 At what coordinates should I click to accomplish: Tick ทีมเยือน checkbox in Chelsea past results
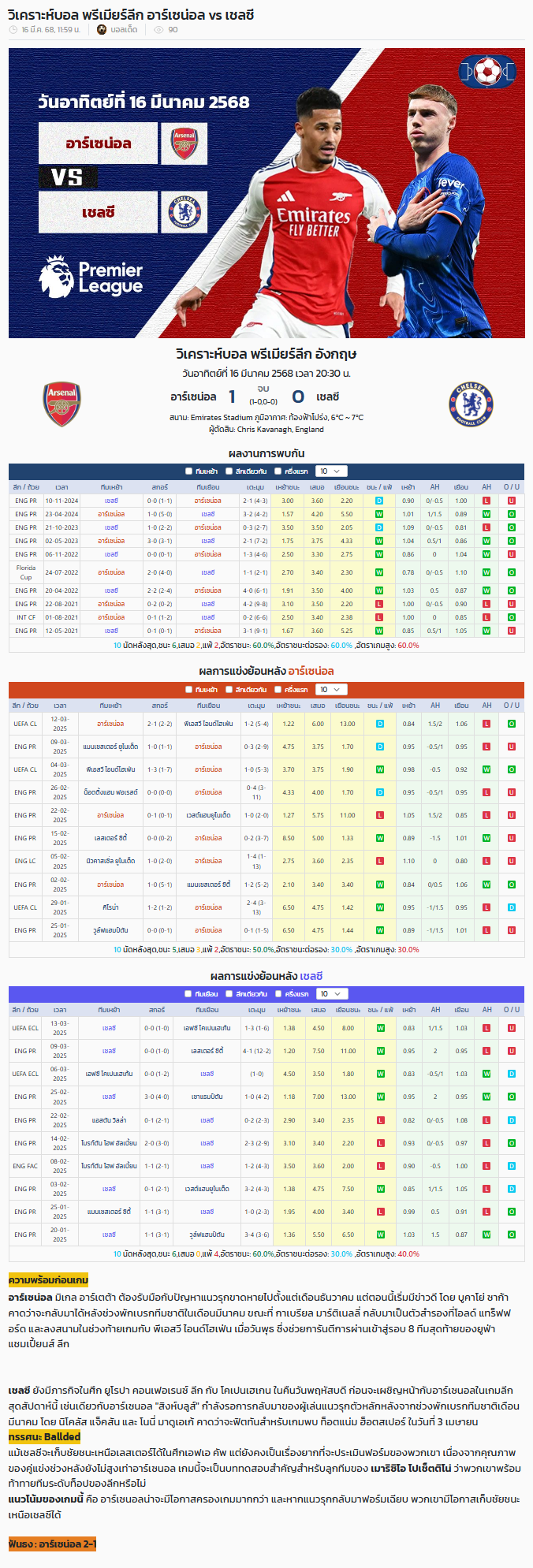(x=188, y=994)
